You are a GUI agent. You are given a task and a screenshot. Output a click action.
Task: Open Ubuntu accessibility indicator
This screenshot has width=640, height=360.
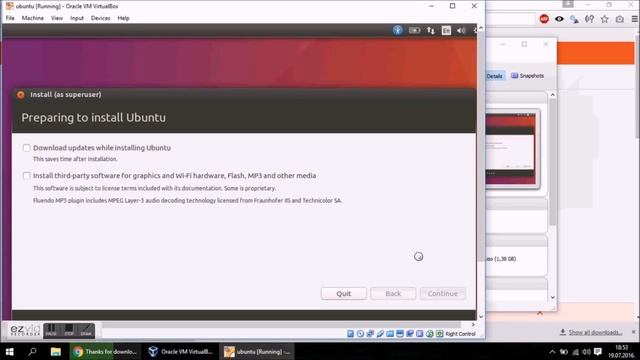[398, 30]
